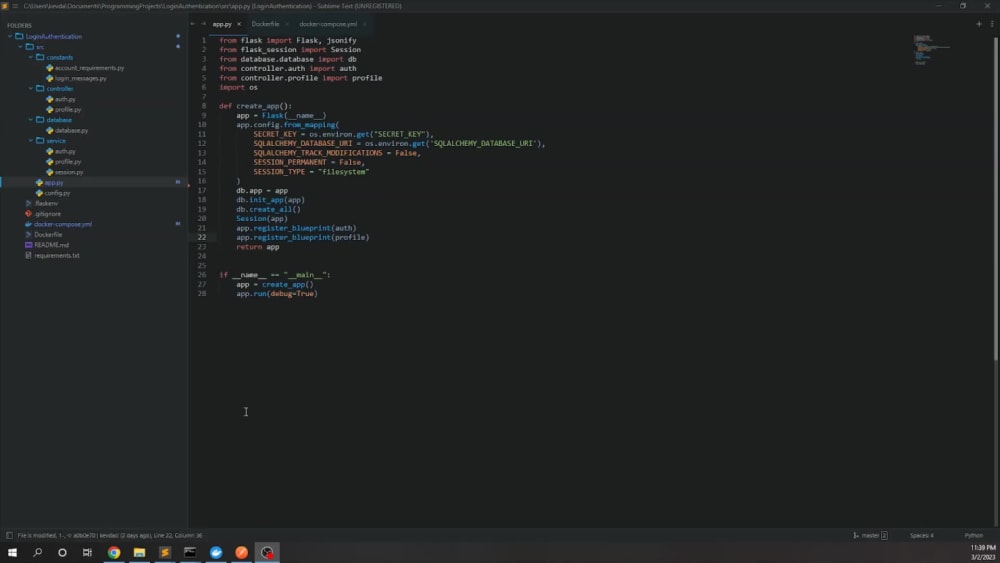Viewport: 1000px width, 563px height.
Task: Place cursor on 'return app' line
Action: [x=258, y=247]
